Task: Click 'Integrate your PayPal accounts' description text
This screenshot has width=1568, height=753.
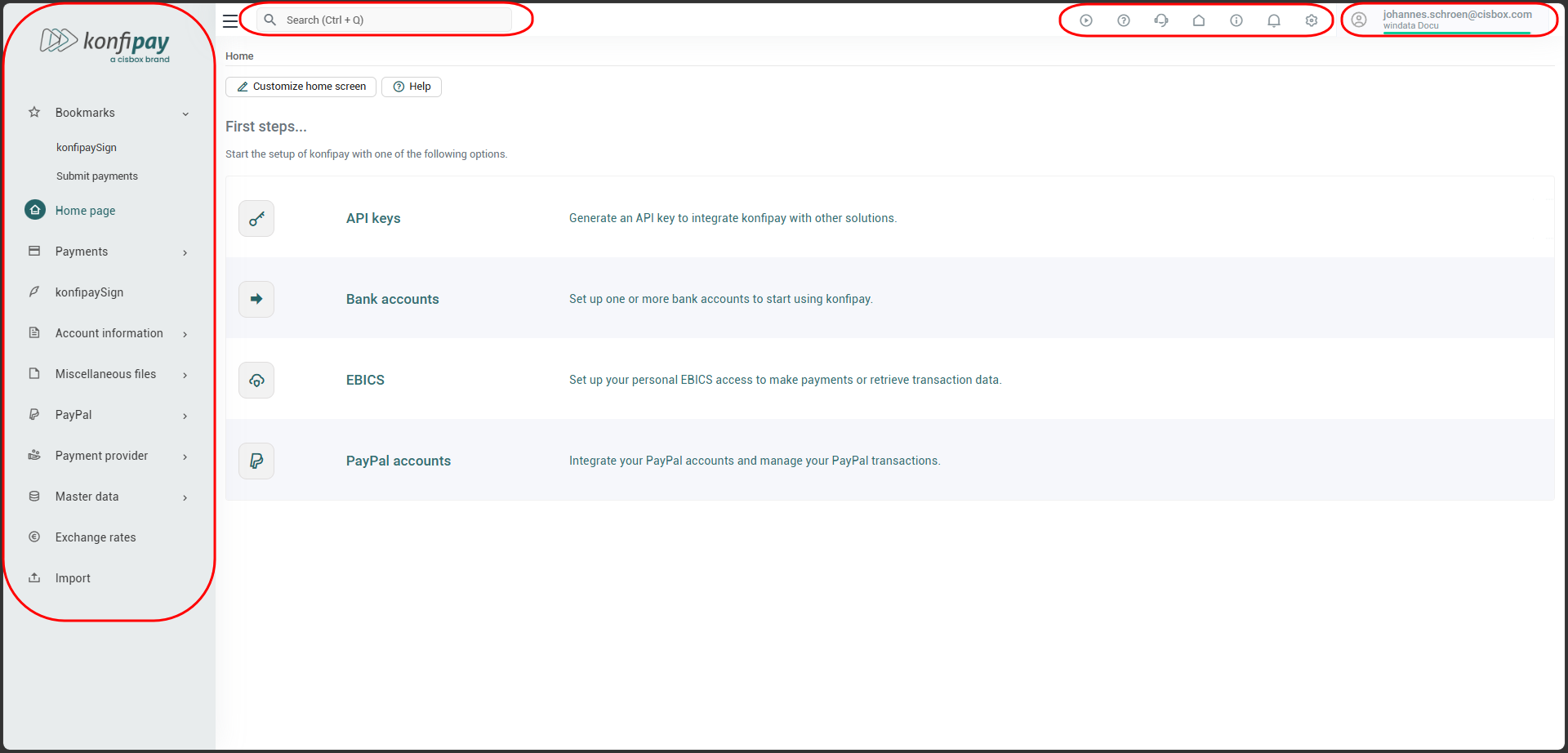Action: (x=755, y=461)
